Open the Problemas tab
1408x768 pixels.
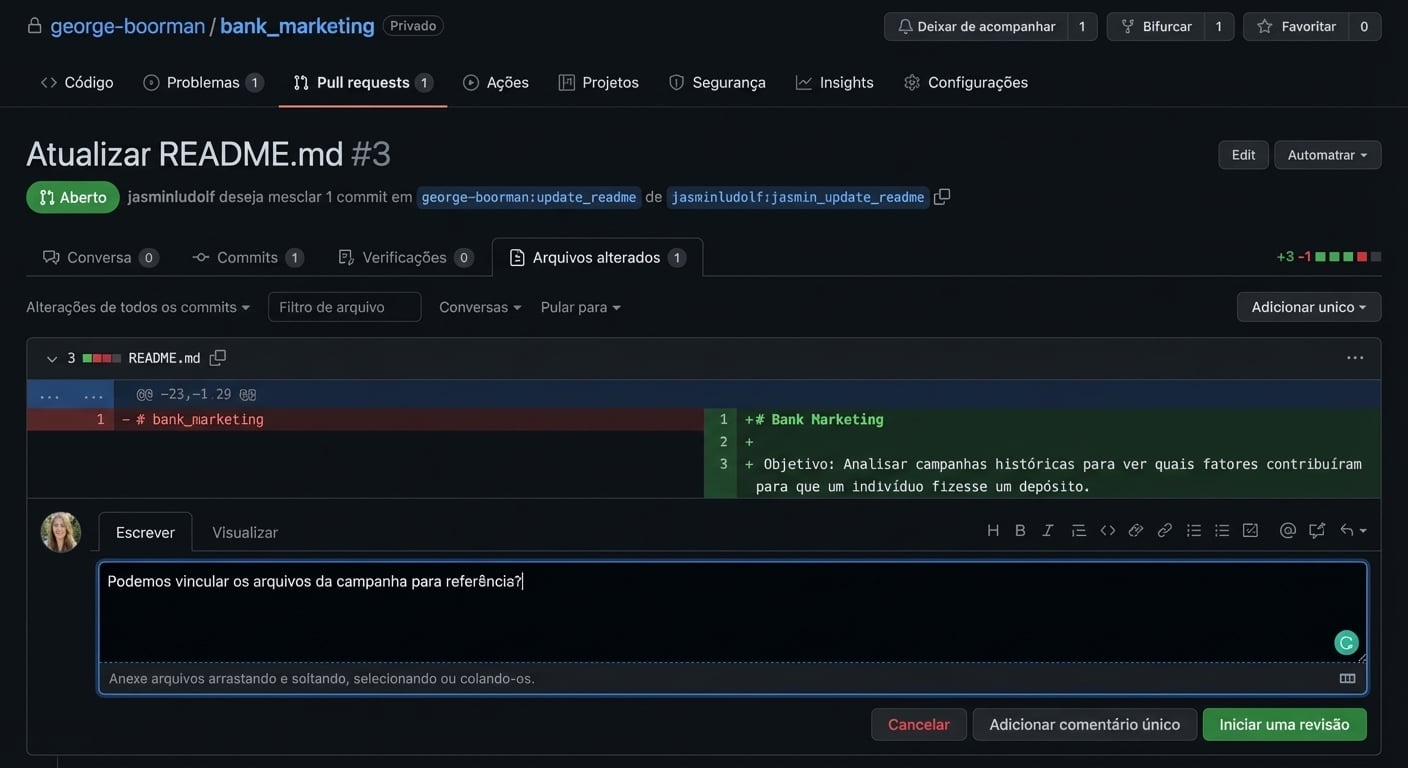tap(203, 82)
